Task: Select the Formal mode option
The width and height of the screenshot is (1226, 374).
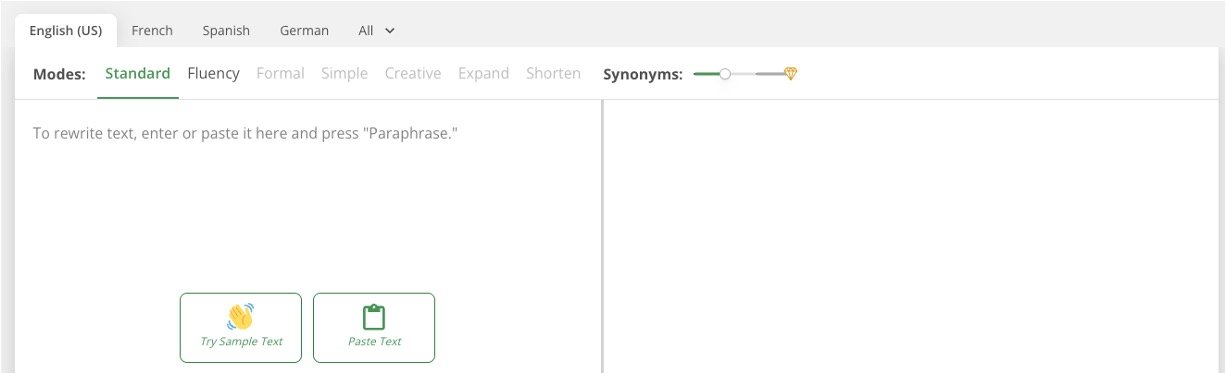Action: pyautogui.click(x=280, y=73)
